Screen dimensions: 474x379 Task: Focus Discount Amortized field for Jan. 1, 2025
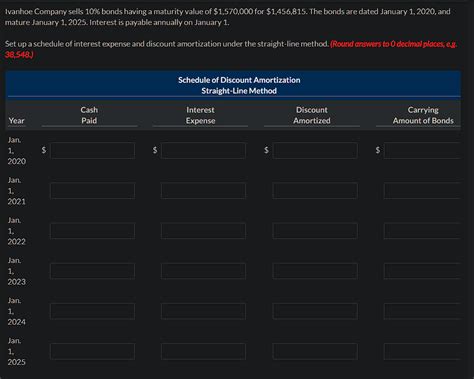[x=315, y=351]
